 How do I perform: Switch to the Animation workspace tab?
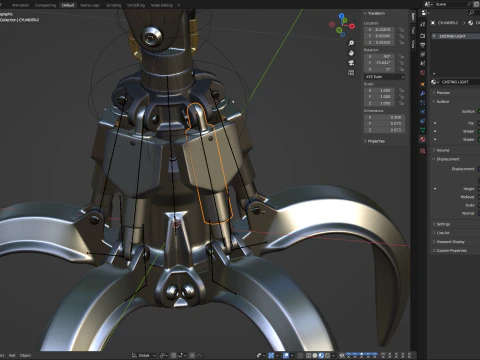click(x=20, y=5)
